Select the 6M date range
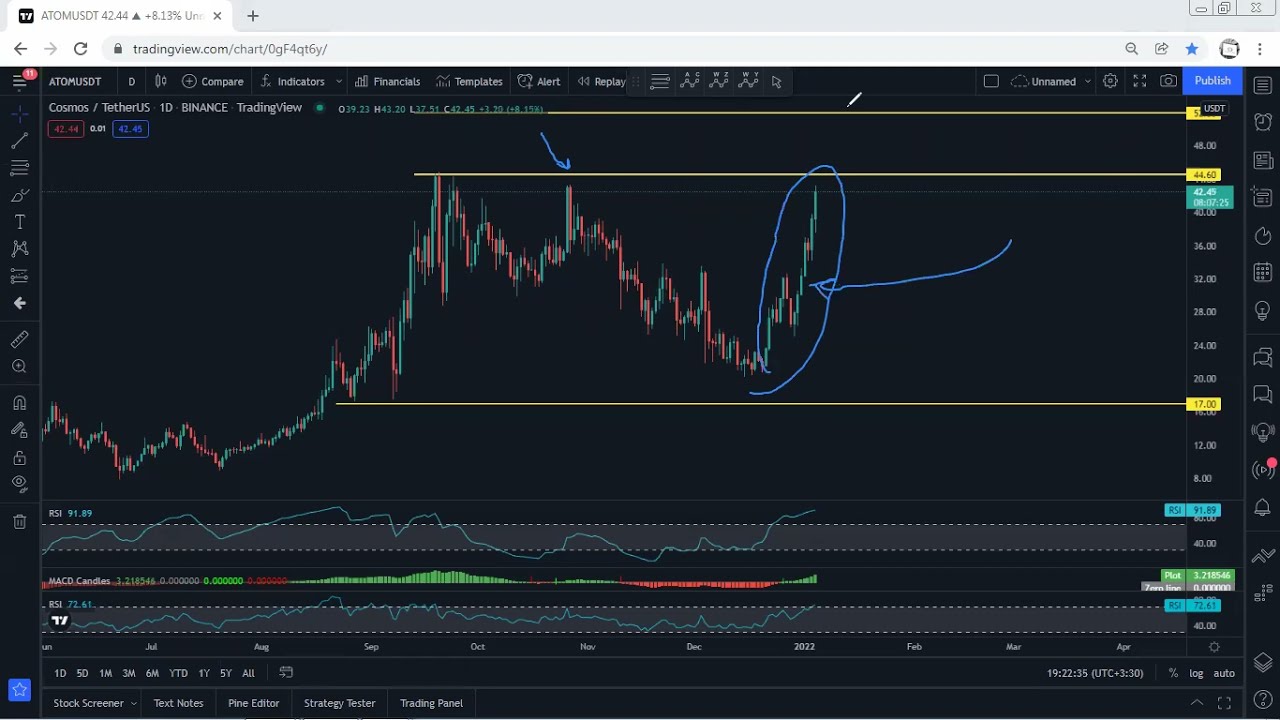 click(152, 673)
